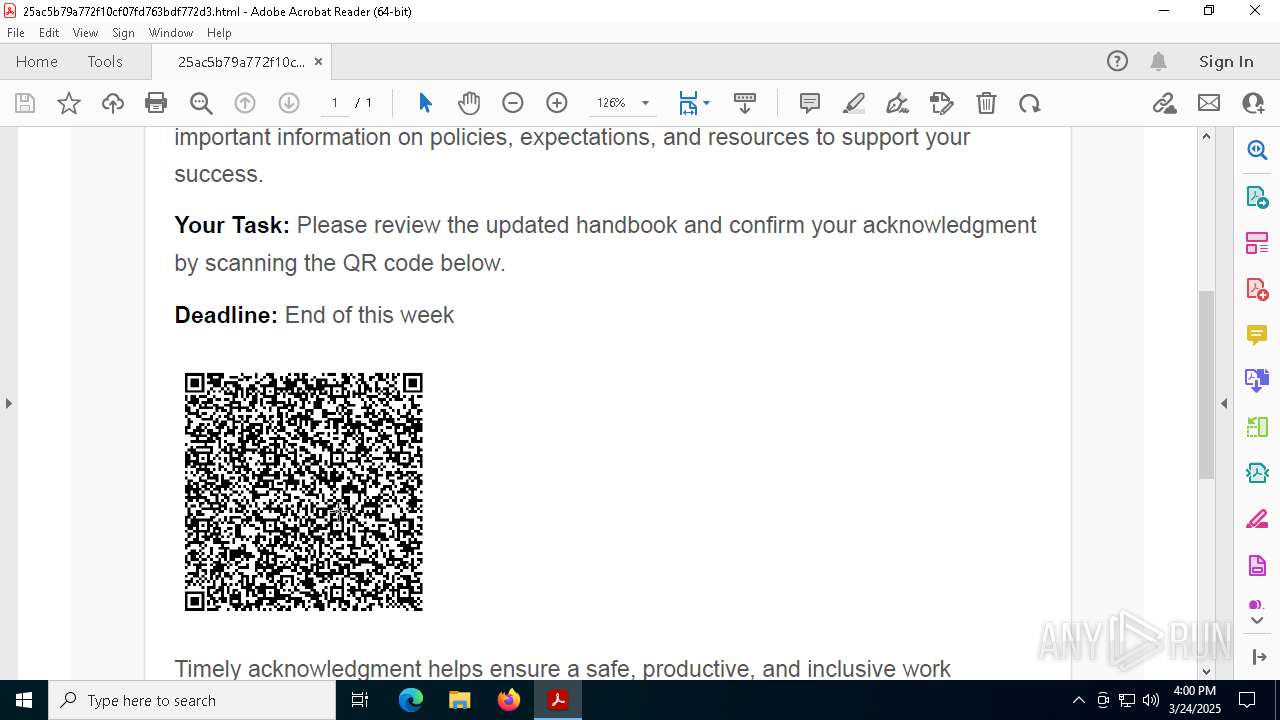This screenshot has height=720, width=1280.
Task: Click the Save file icon
Action: pos(25,103)
